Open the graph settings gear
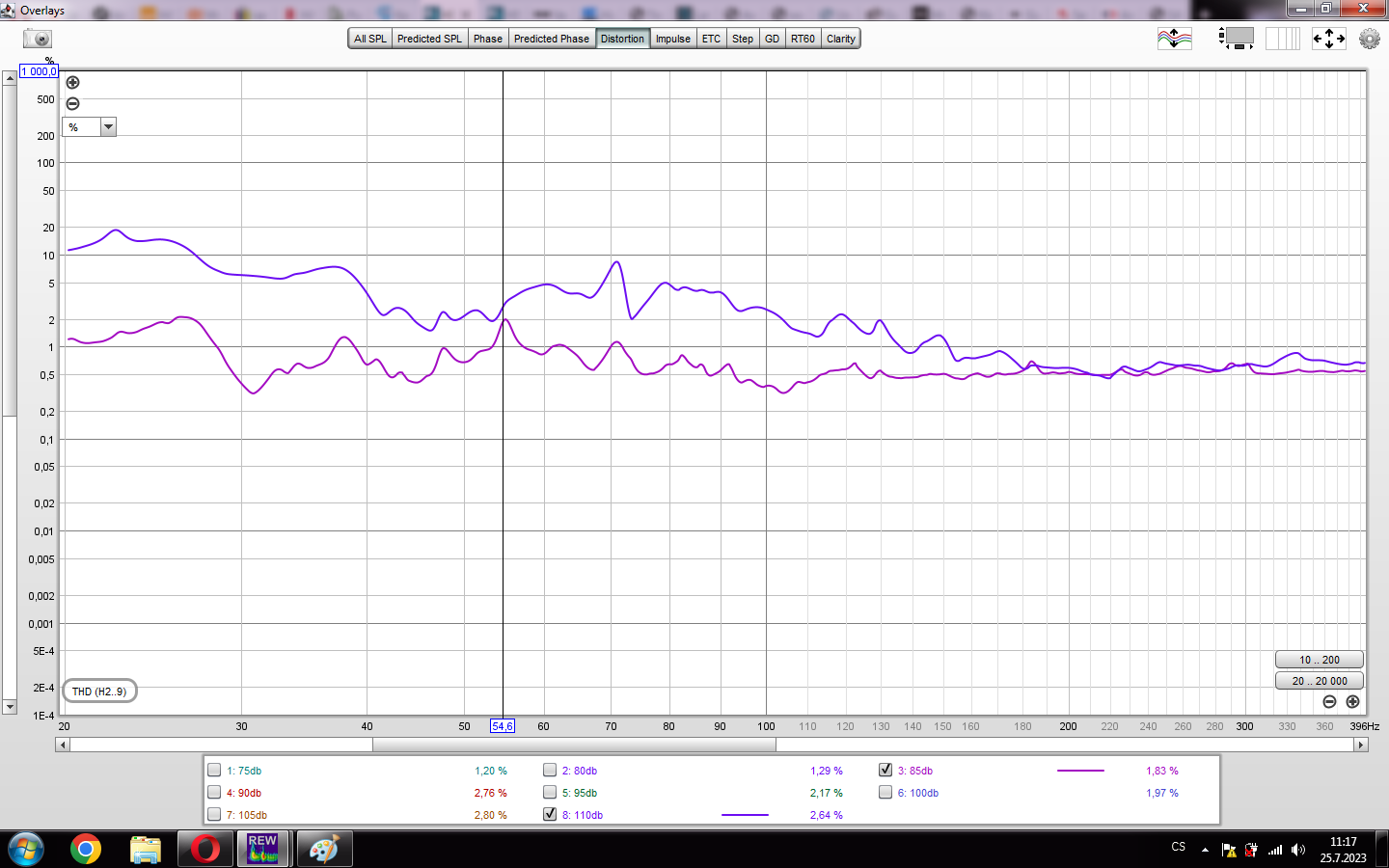This screenshot has height=868, width=1389. tap(1369, 39)
